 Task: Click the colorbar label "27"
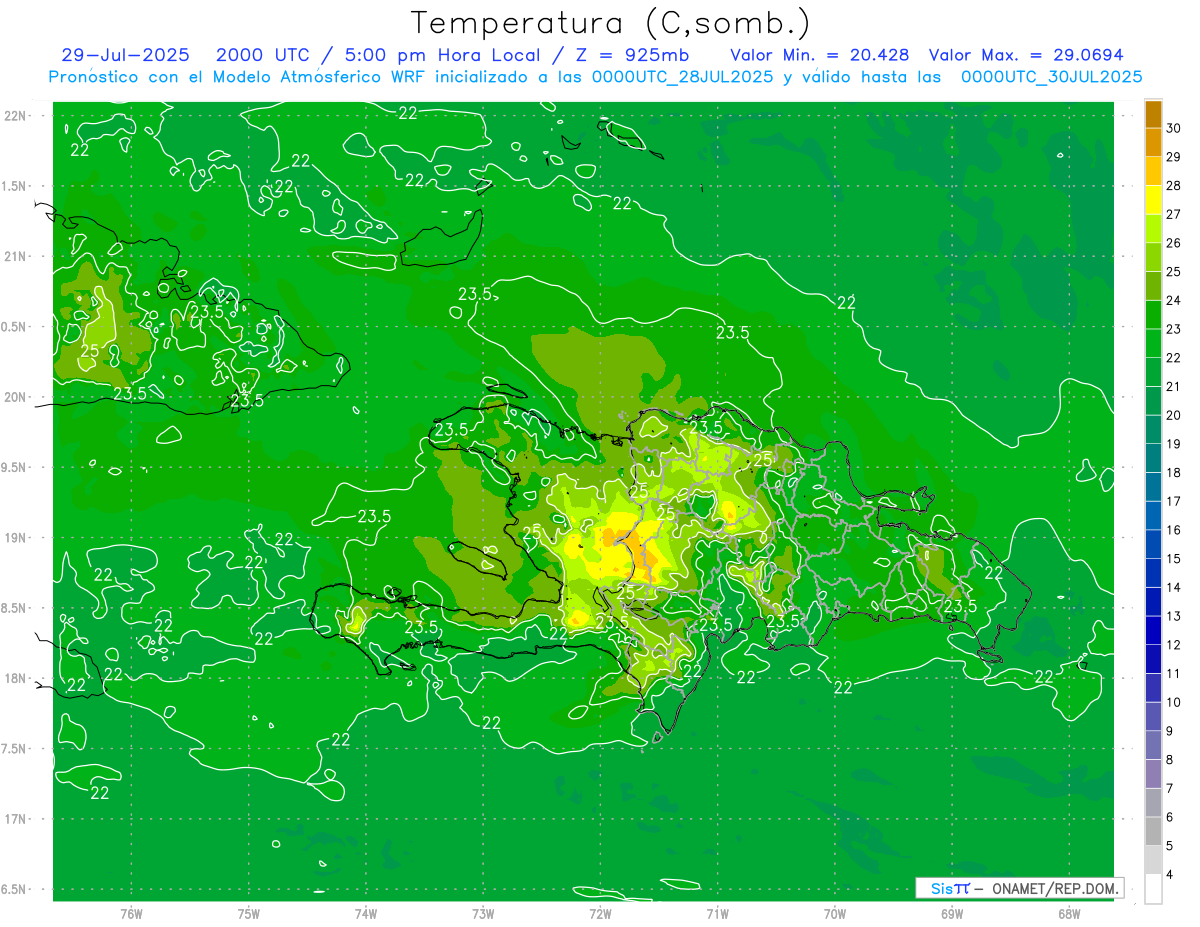point(1174,215)
